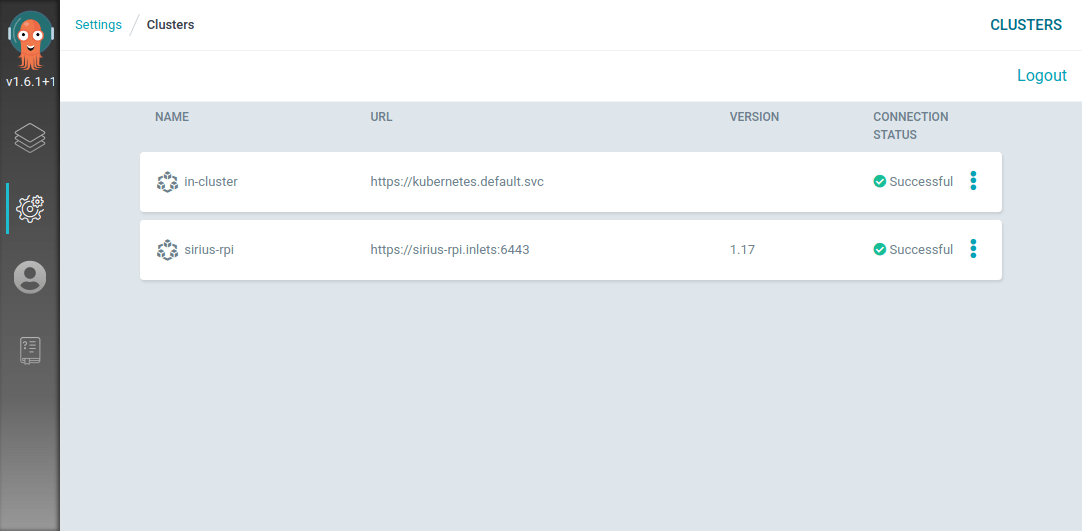Open the Applications stack icon in sidebar

click(x=30, y=139)
